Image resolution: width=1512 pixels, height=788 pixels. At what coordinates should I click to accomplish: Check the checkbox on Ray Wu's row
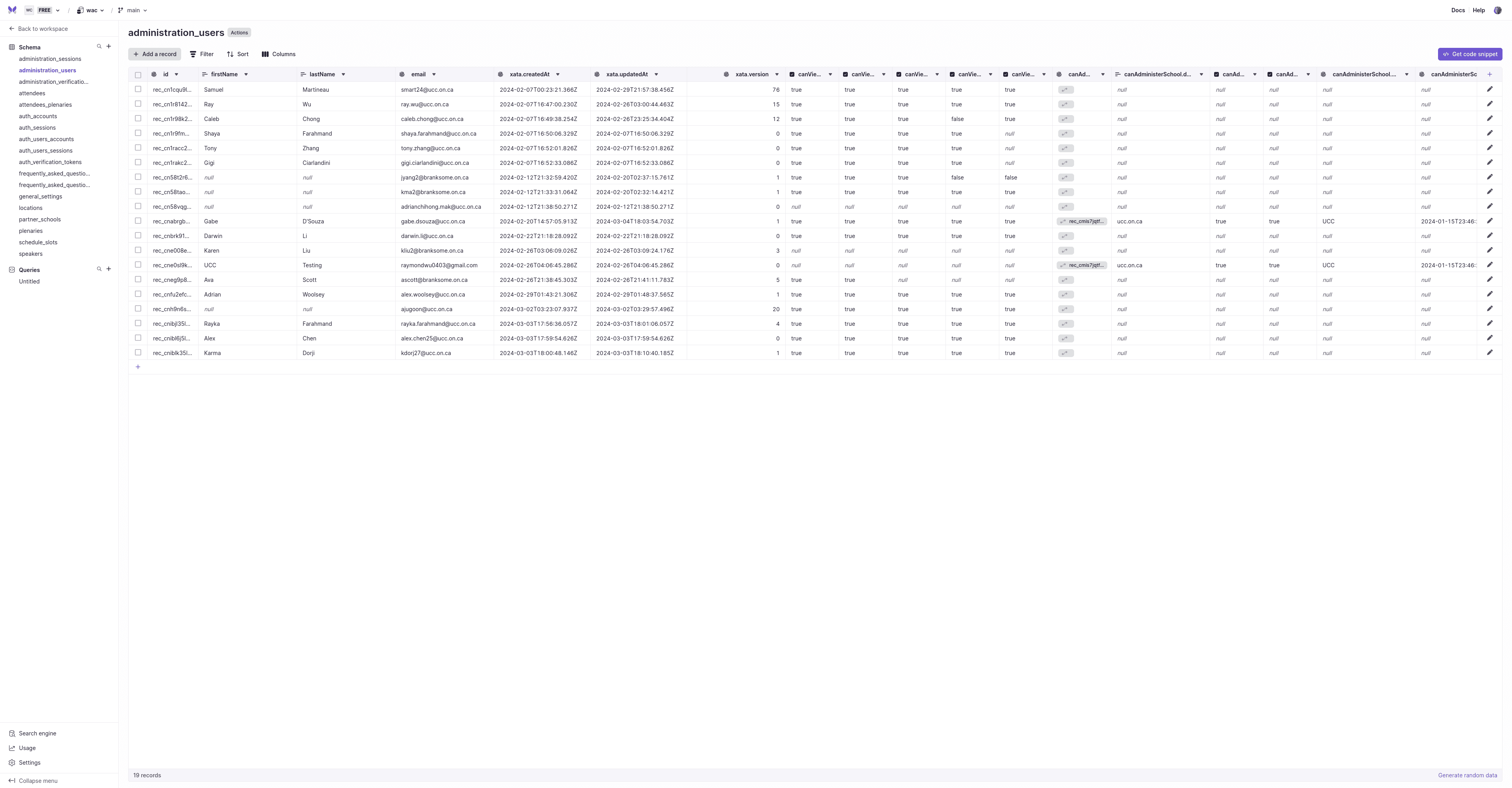(x=138, y=104)
